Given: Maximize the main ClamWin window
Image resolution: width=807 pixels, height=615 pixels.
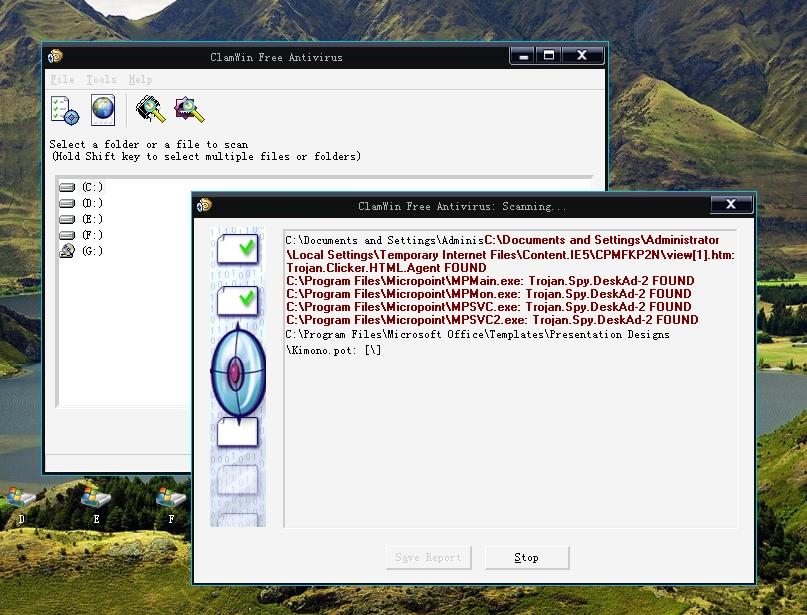Looking at the screenshot, I should [549, 56].
